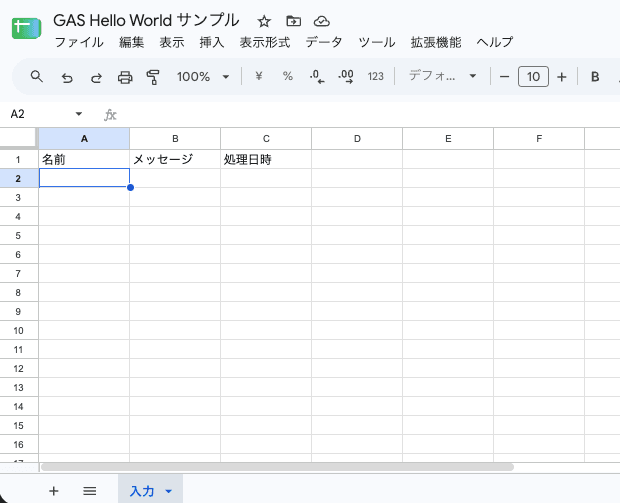Viewport: 620px width, 503px height.
Task: Open the 入力 sheet tab options arrow
Action: [168, 492]
